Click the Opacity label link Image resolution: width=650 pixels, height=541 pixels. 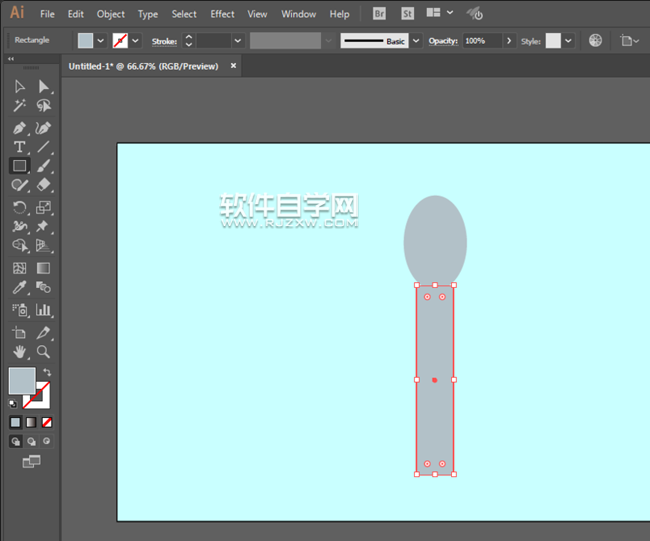pos(442,41)
